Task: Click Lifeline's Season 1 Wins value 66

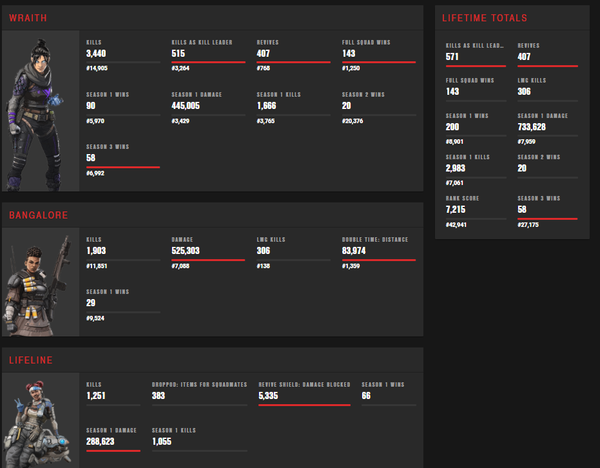Action: click(366, 396)
